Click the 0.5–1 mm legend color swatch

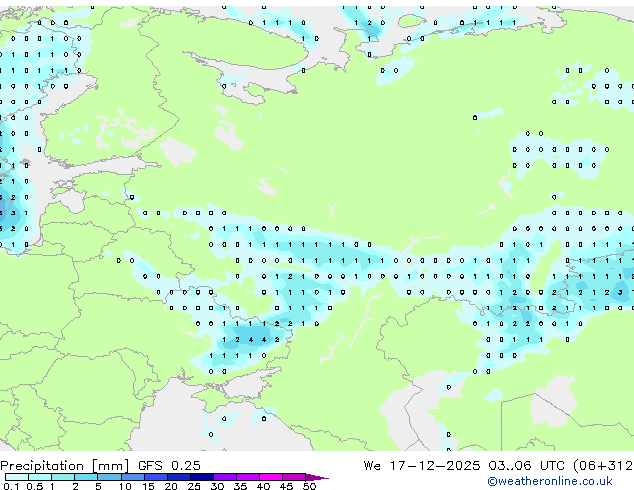[x=40, y=477]
